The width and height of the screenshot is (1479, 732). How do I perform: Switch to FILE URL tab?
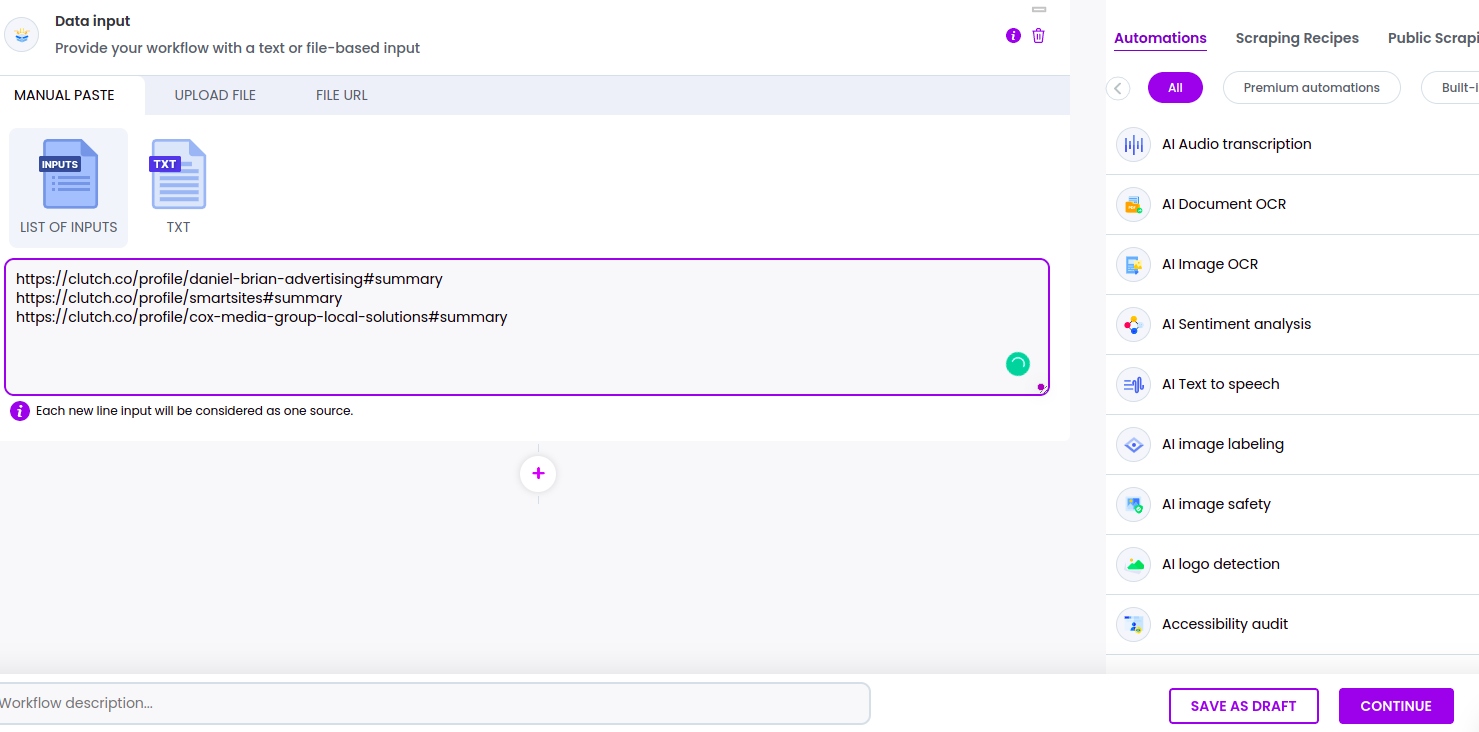click(342, 95)
